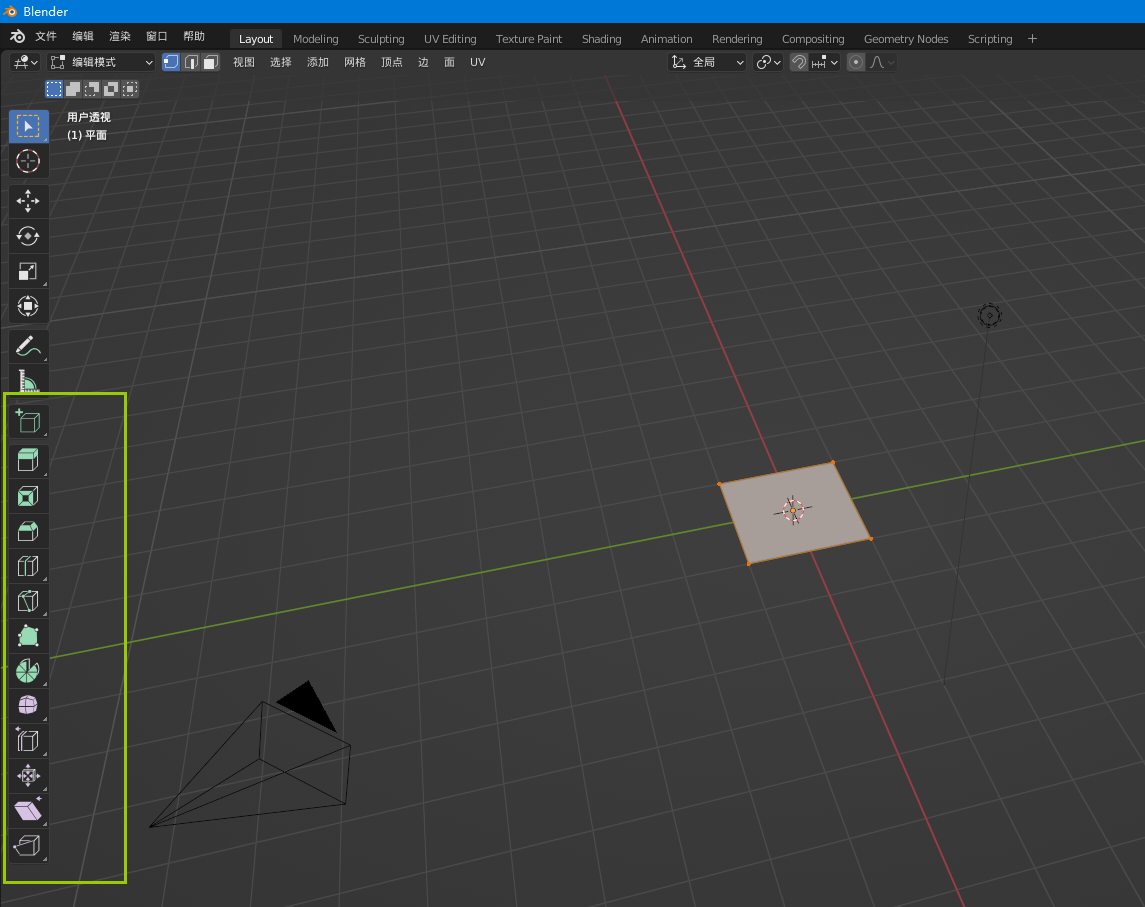Open the pivot point dropdown
The image size is (1145, 907).
[x=768, y=62]
